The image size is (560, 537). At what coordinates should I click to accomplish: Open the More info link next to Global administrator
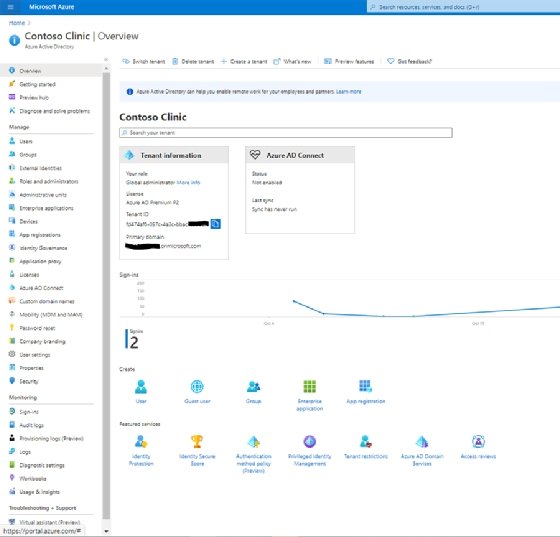click(188, 182)
